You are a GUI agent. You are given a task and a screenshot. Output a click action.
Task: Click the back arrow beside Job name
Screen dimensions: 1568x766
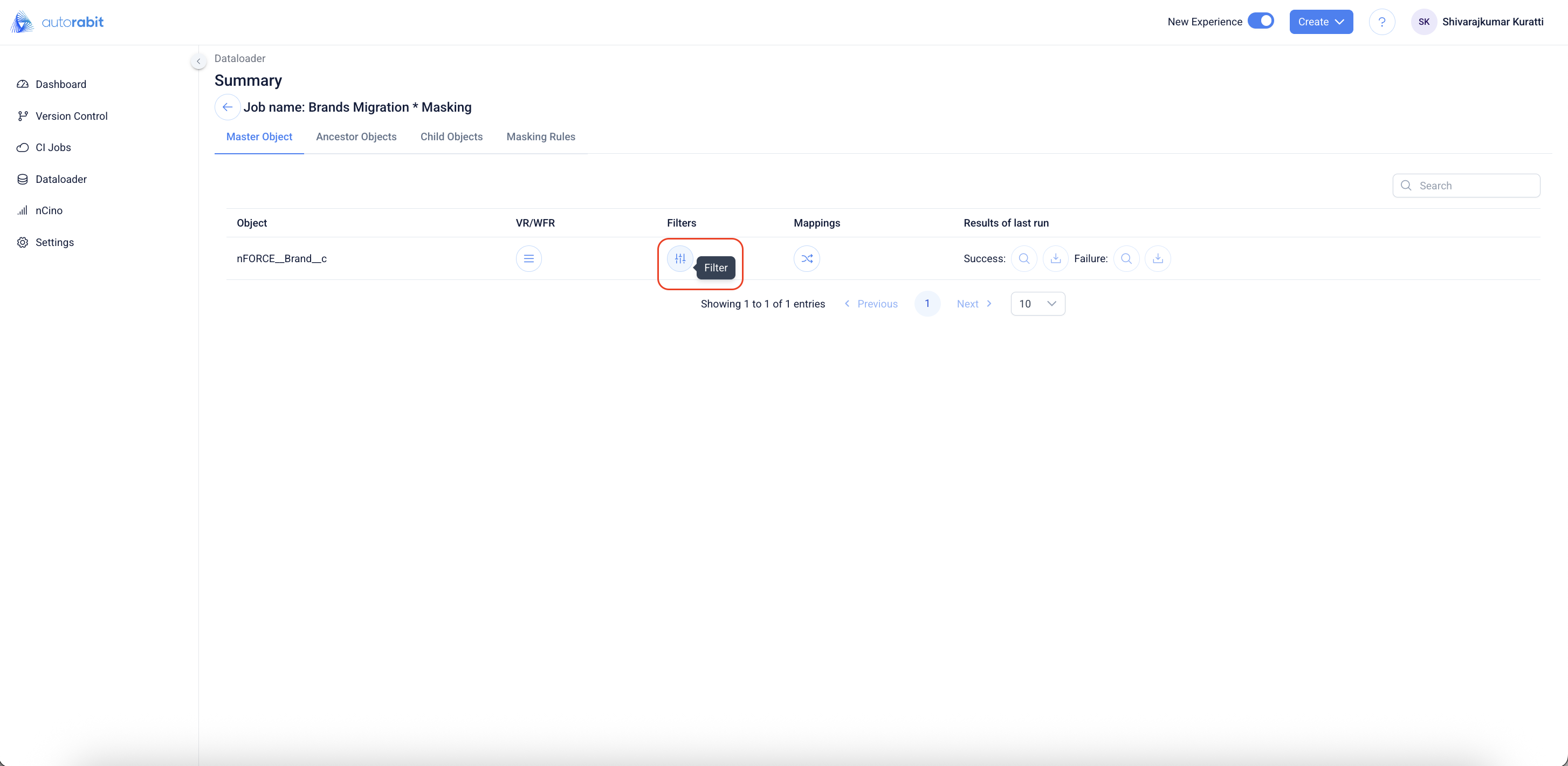pos(227,107)
